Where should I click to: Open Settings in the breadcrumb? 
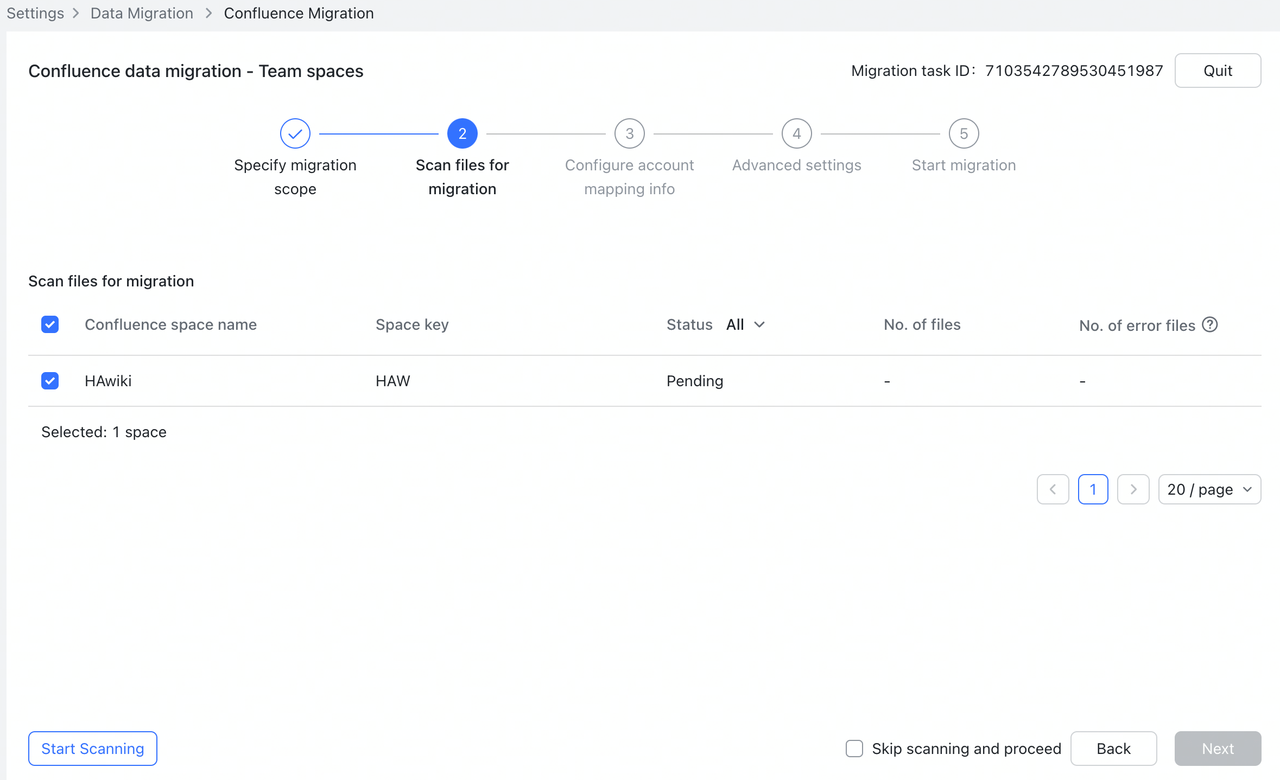[35, 13]
